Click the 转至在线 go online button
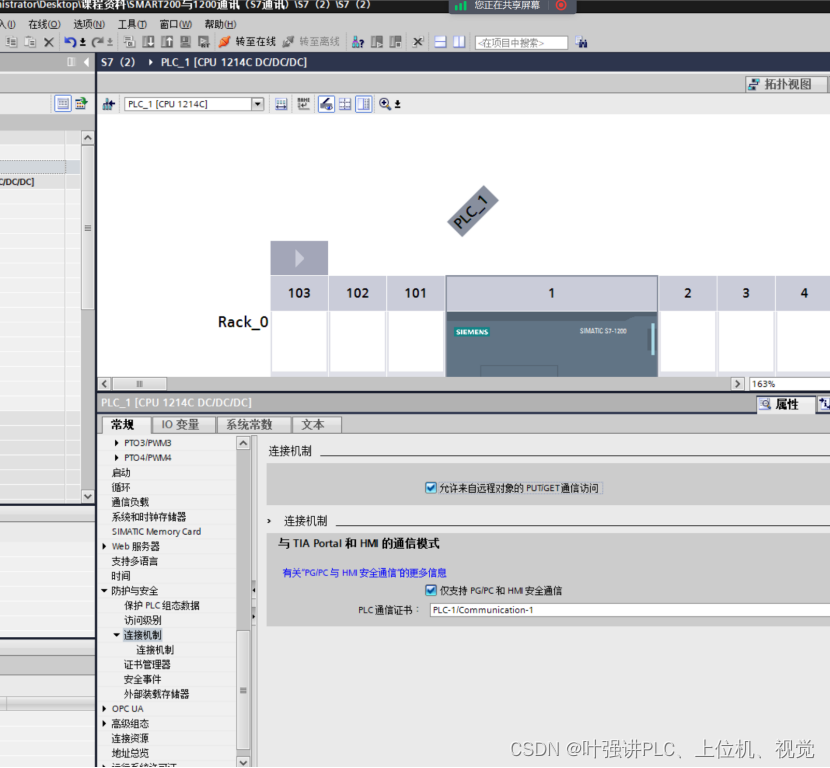 [247, 42]
